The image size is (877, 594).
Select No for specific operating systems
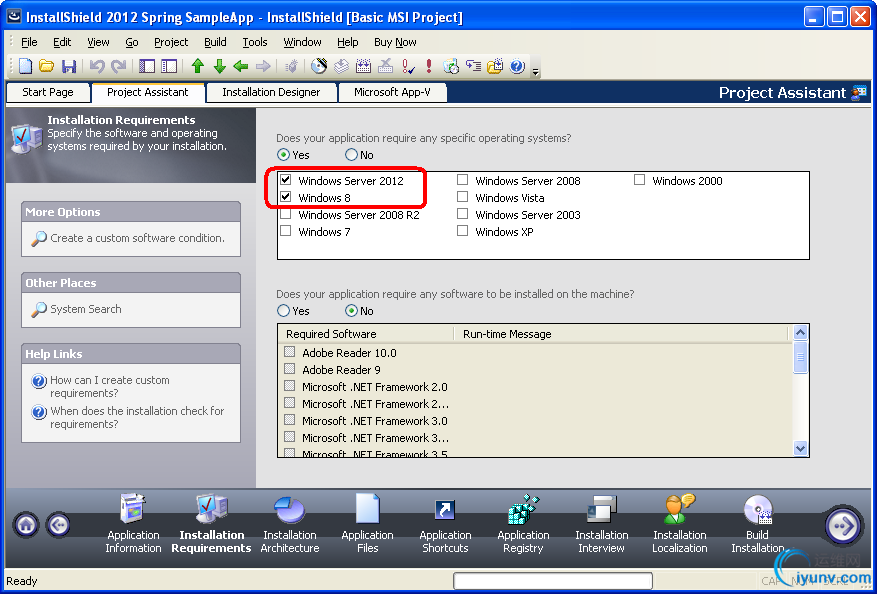click(351, 155)
